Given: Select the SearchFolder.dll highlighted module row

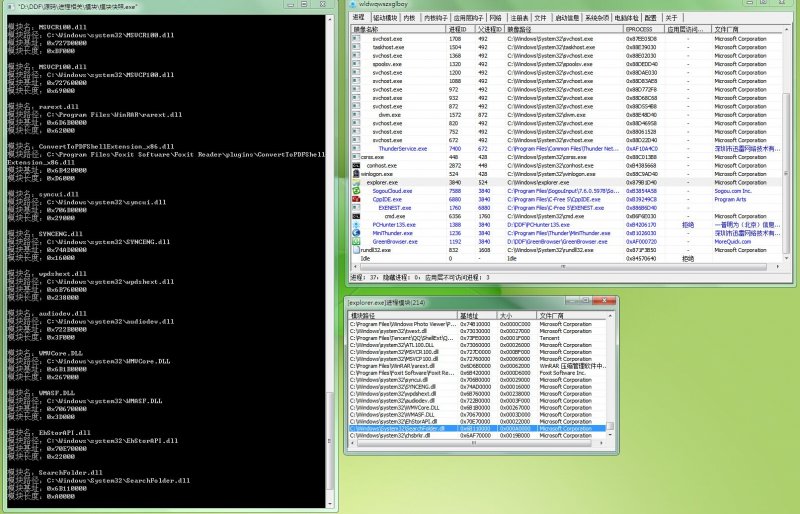Looking at the screenshot, I should pos(477,428).
